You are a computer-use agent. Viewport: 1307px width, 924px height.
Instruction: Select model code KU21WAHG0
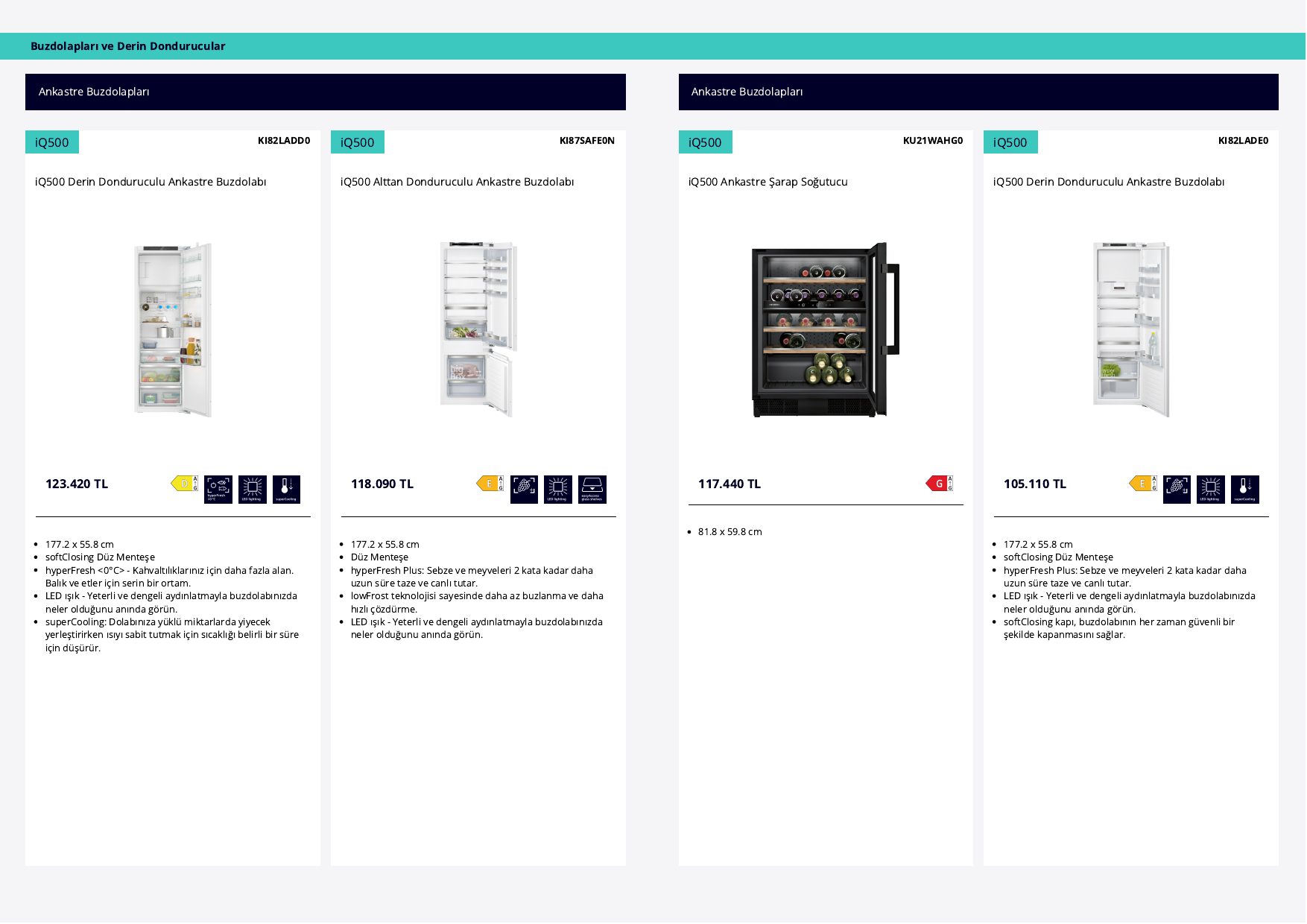pos(933,141)
